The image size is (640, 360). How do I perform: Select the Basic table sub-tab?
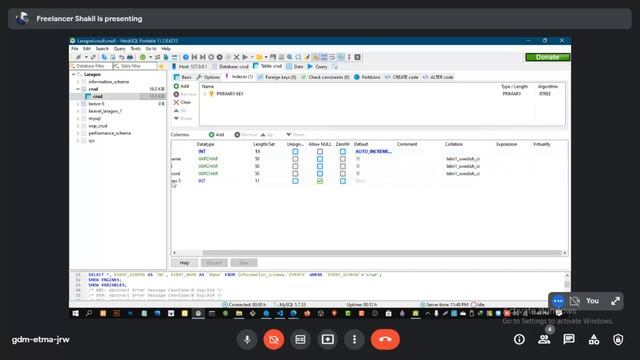[183, 77]
